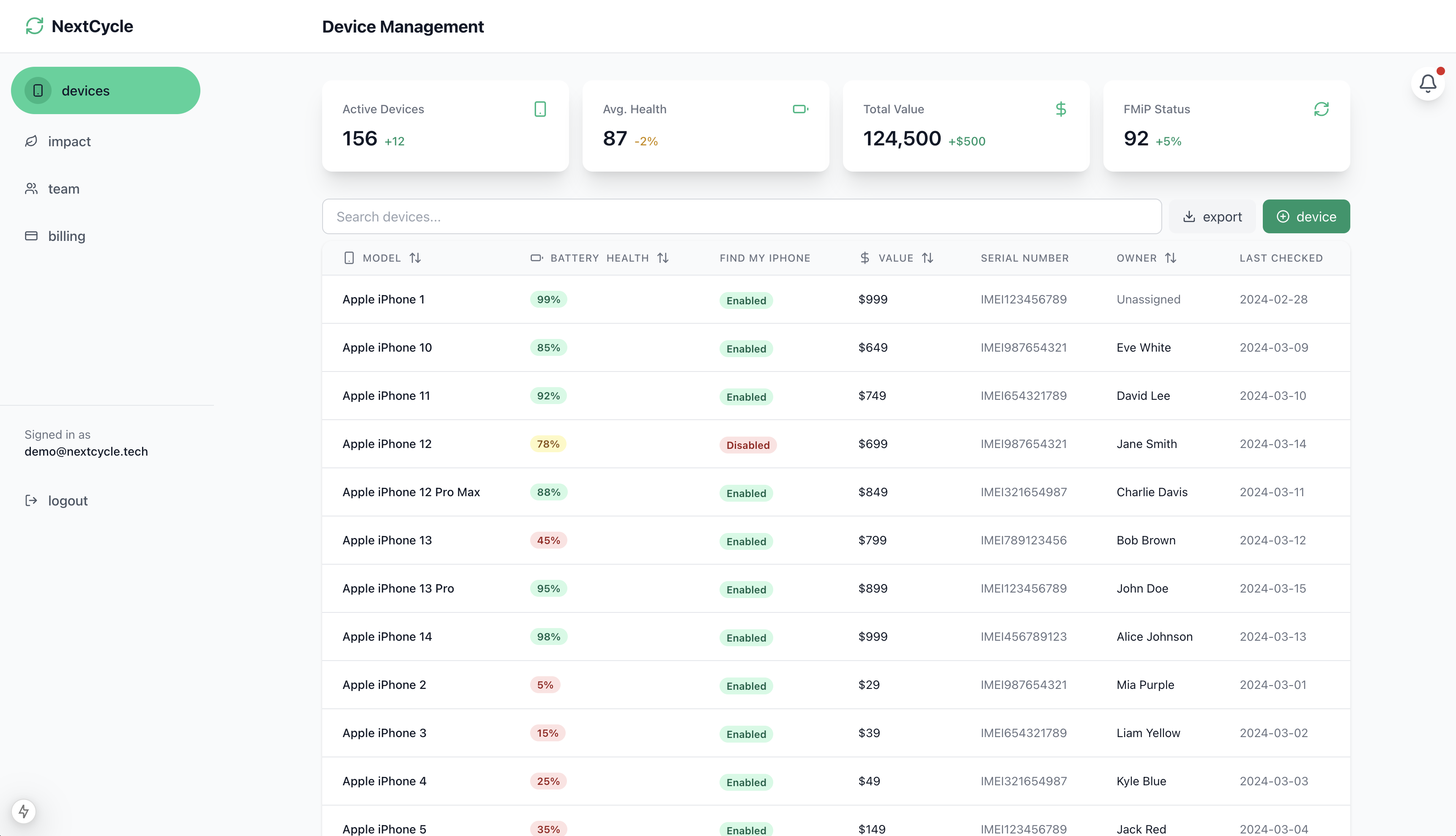Add a new device
Image resolution: width=1456 pixels, height=836 pixels.
click(1306, 216)
